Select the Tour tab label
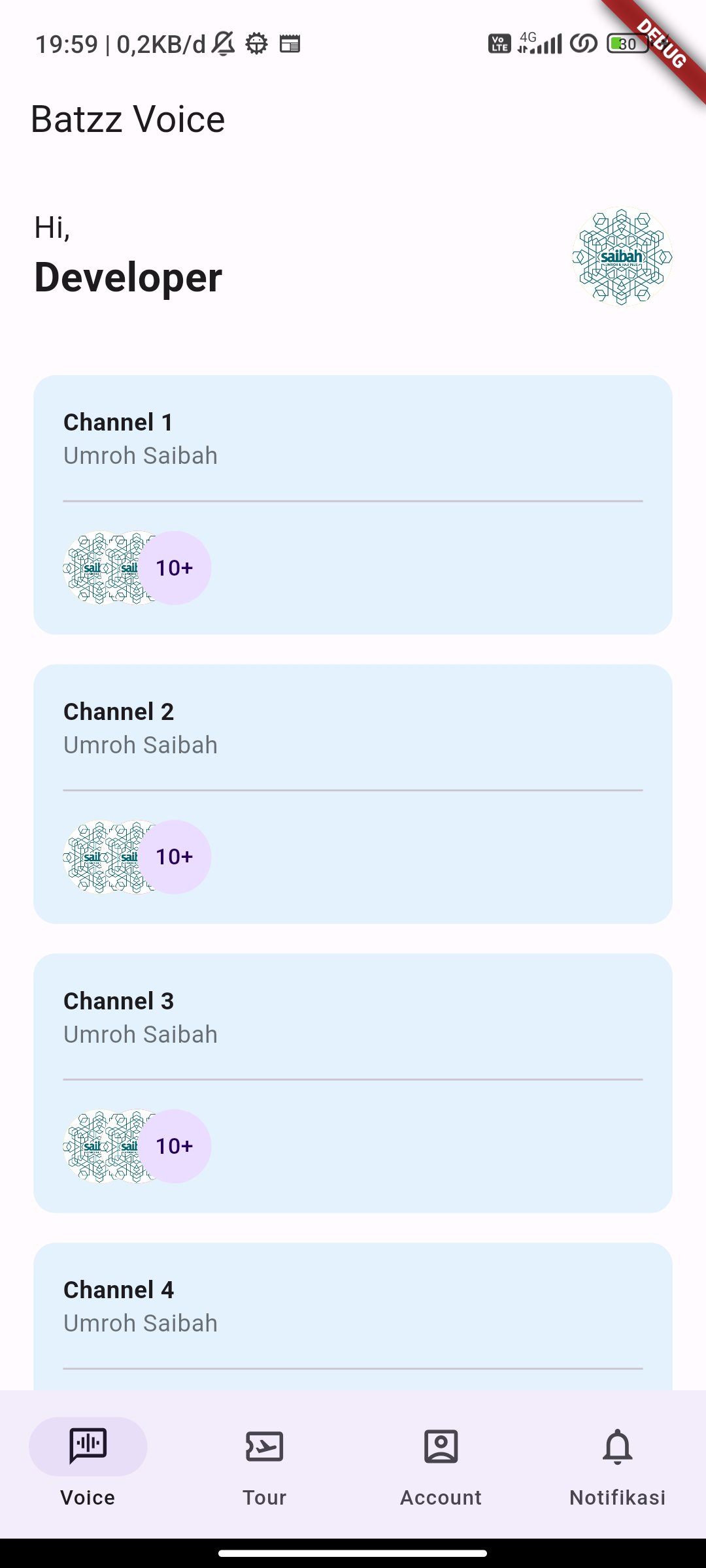Screen dimensions: 706x1568 pos(264,1497)
